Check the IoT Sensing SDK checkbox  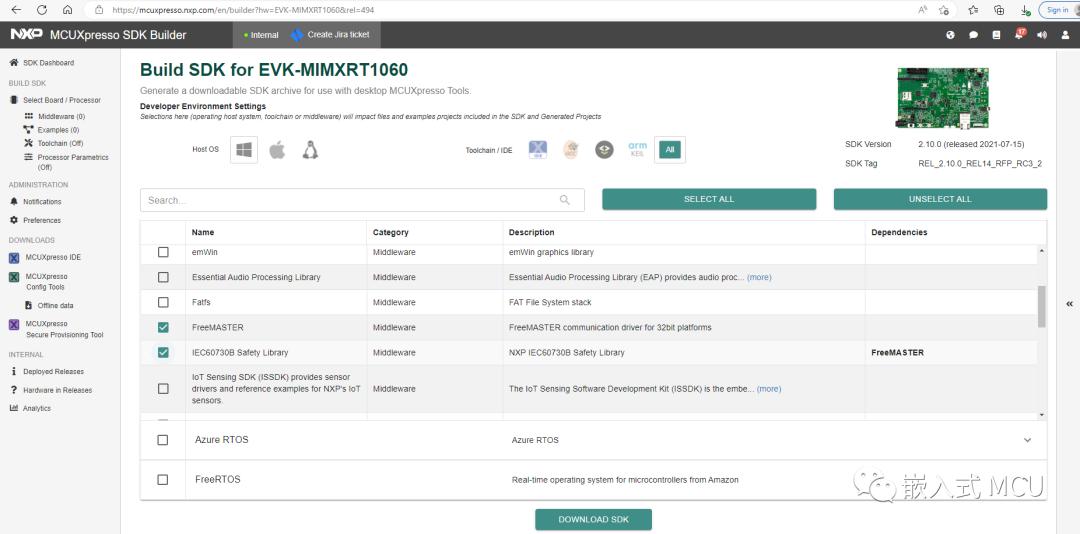click(x=163, y=389)
